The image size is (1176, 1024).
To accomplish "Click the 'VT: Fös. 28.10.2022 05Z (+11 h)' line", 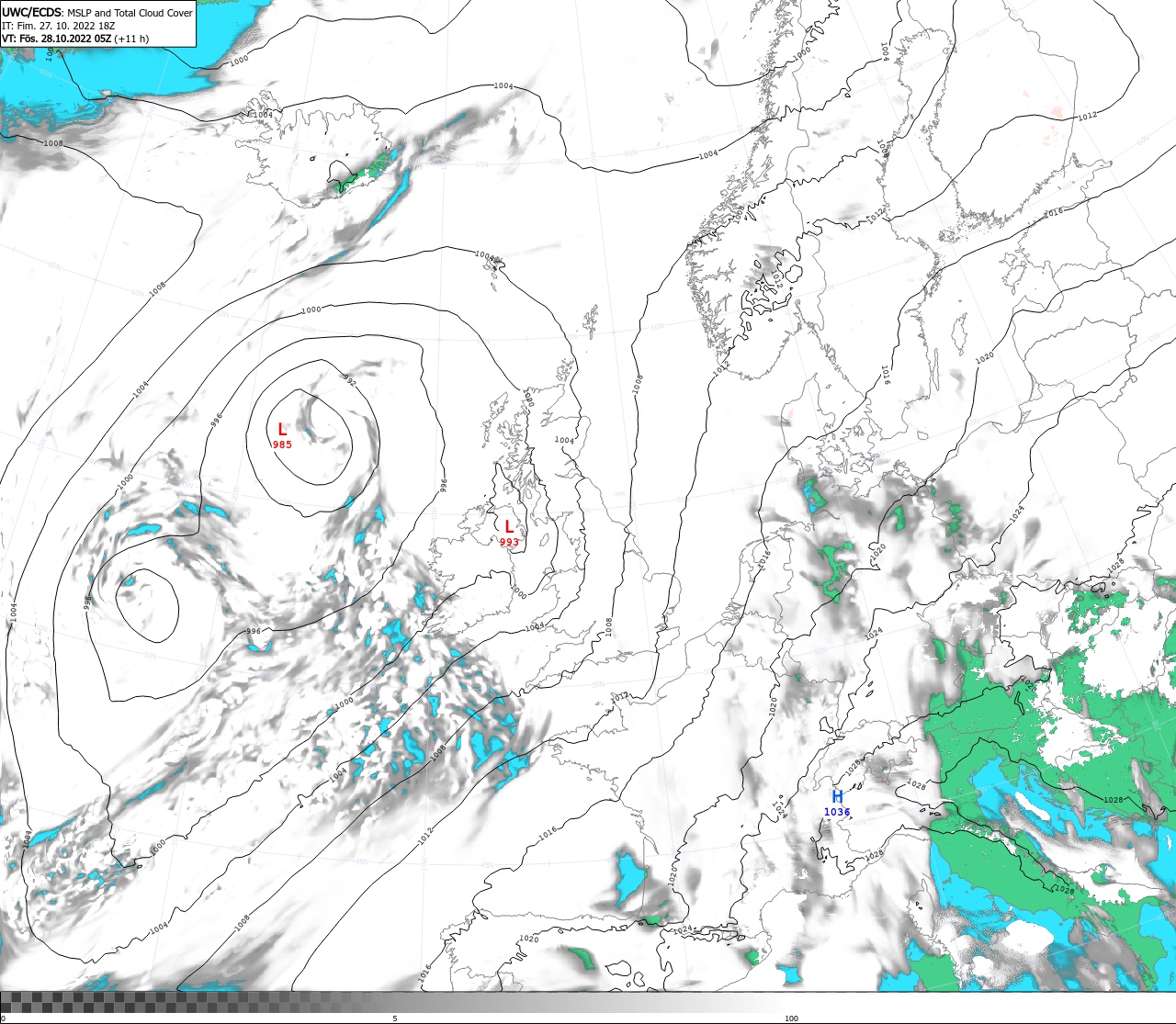I will pyautogui.click(x=75, y=39).
